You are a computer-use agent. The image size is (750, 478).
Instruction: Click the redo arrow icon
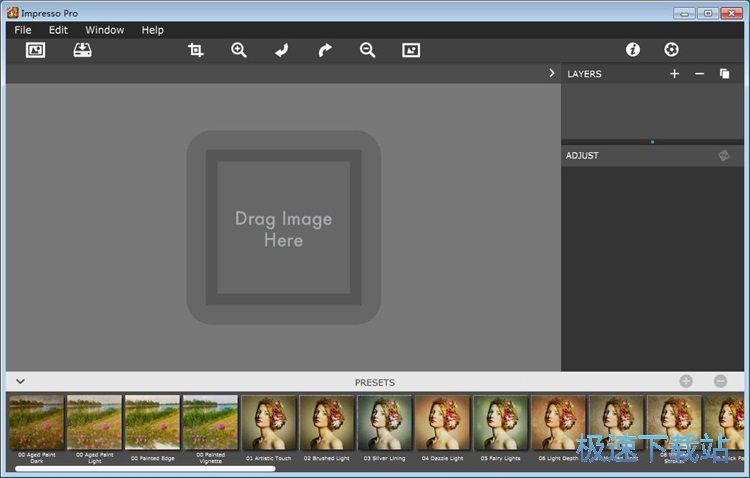pyautogui.click(x=325, y=50)
